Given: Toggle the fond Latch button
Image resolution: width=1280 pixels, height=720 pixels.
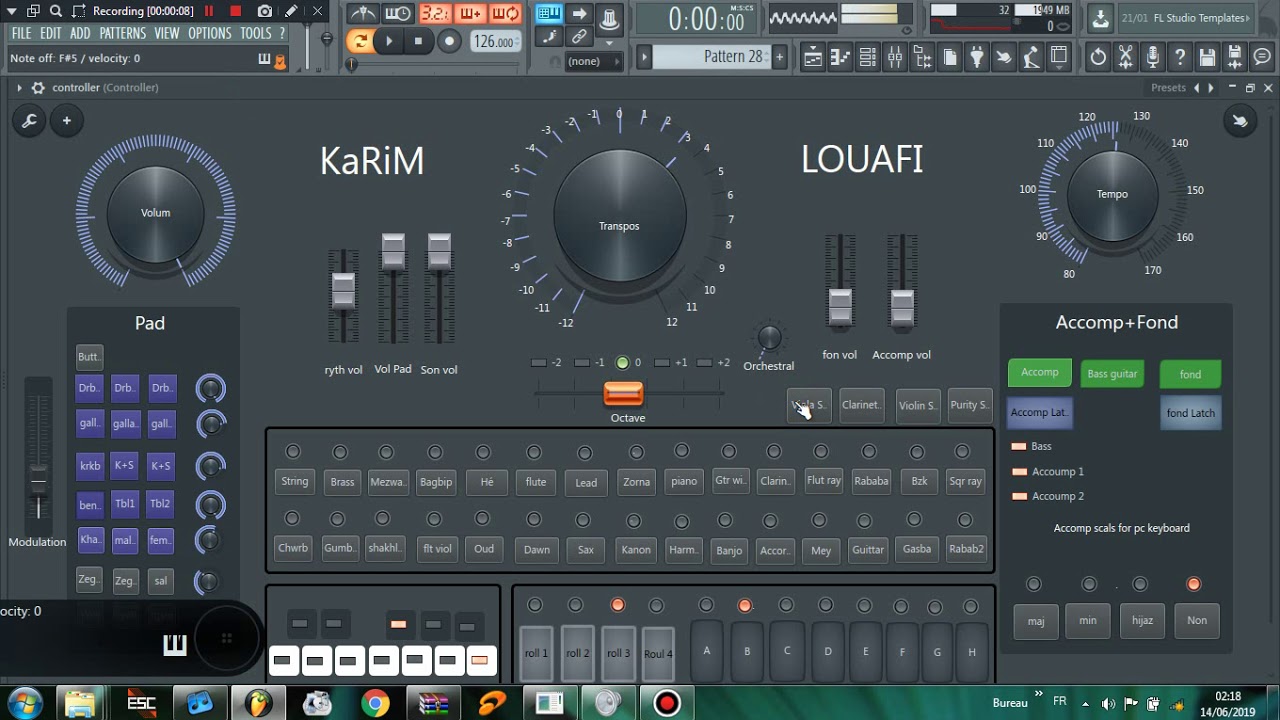Looking at the screenshot, I should coord(1191,413).
